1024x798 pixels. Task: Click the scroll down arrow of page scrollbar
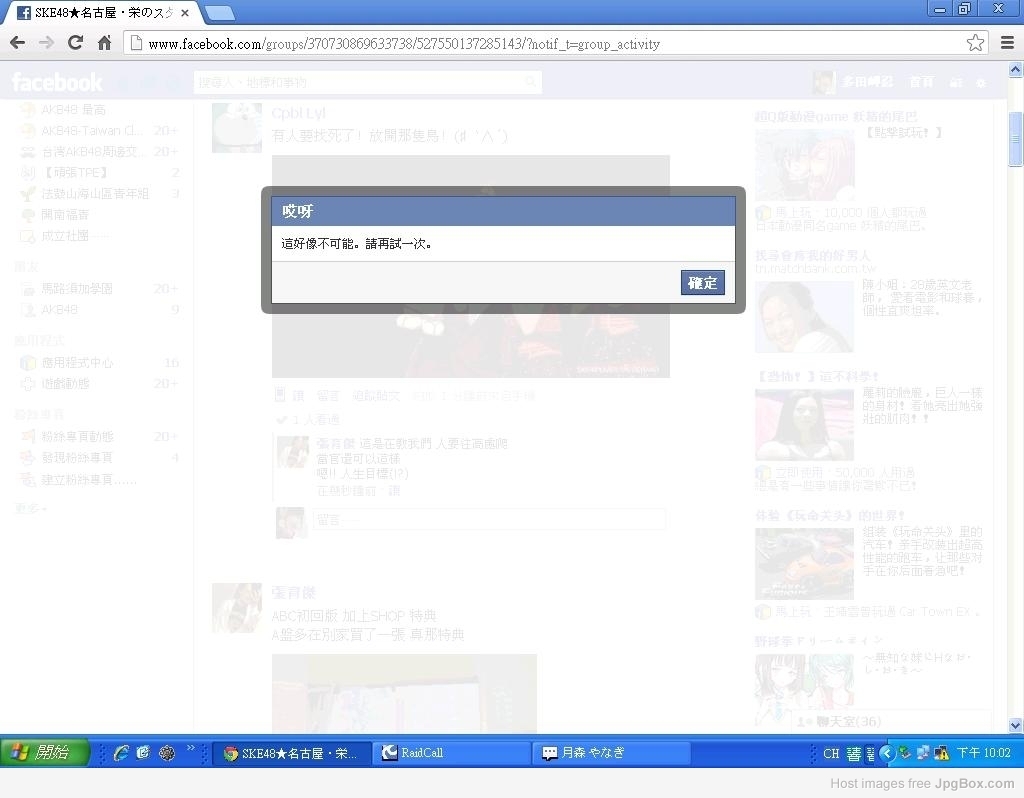click(1016, 725)
